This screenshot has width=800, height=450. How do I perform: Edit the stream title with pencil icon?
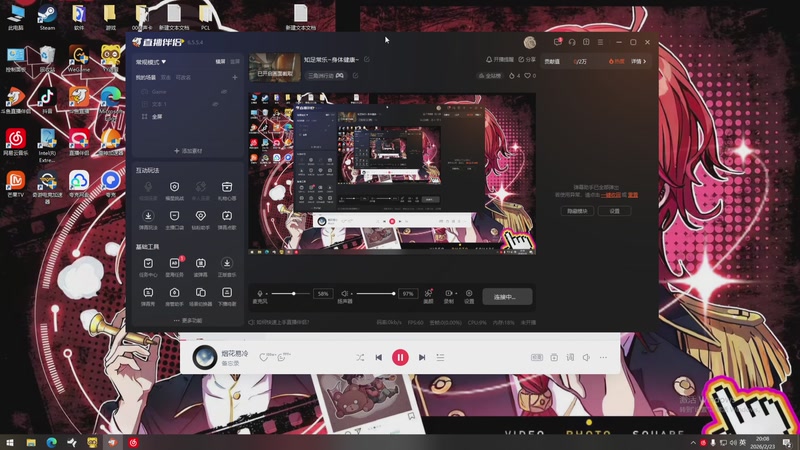click(x=367, y=60)
